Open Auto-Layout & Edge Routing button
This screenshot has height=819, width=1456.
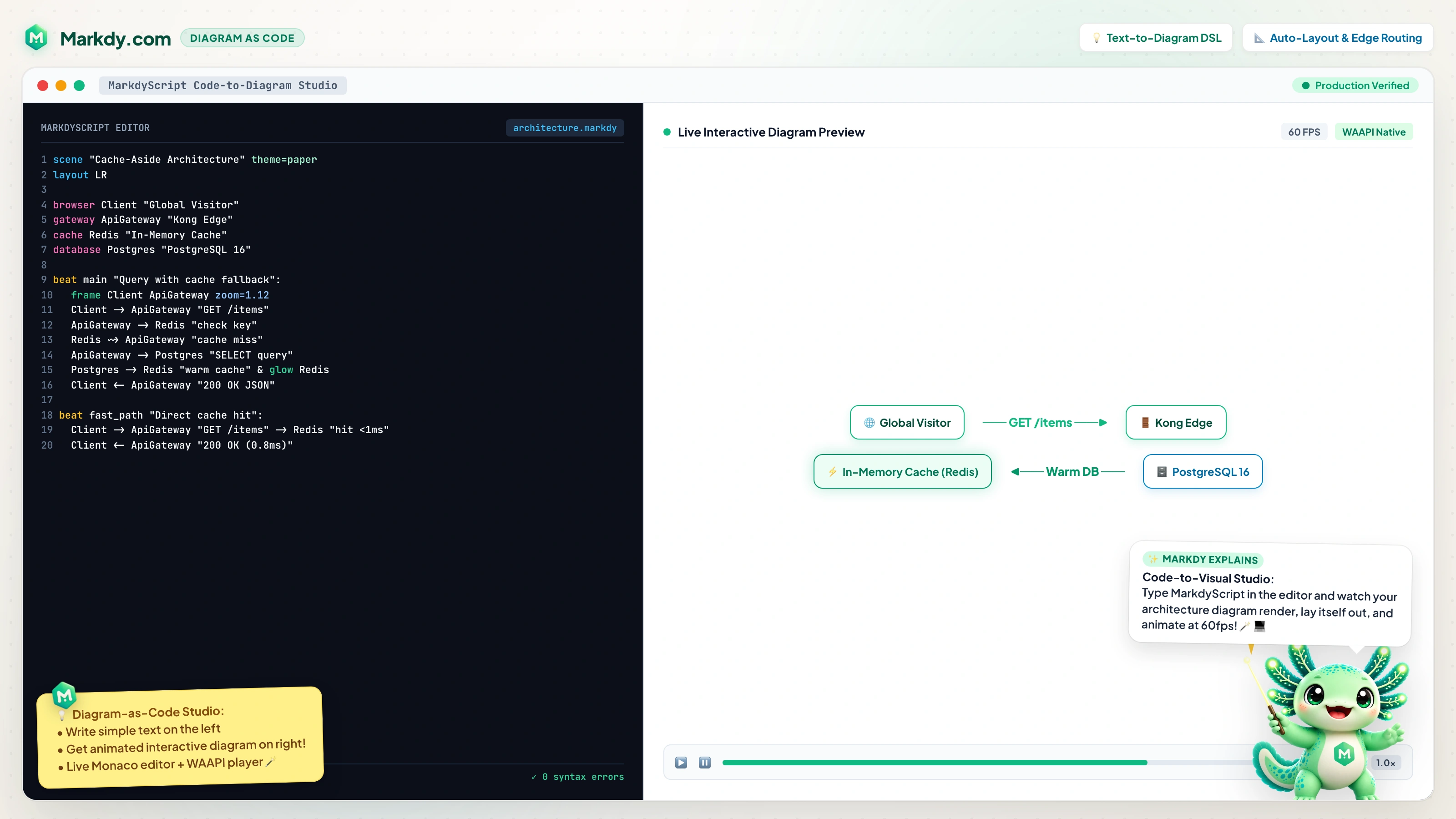coord(1337,38)
